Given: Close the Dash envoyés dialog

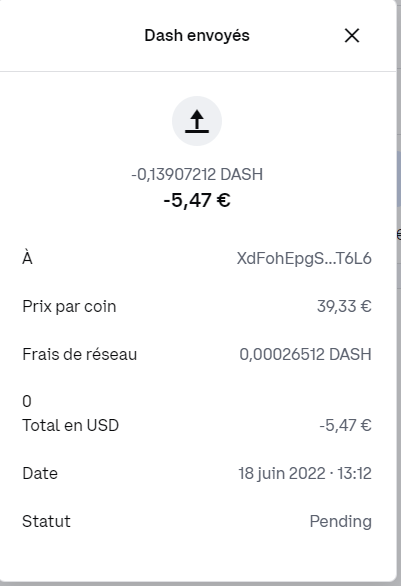Looking at the screenshot, I should point(352,36).
